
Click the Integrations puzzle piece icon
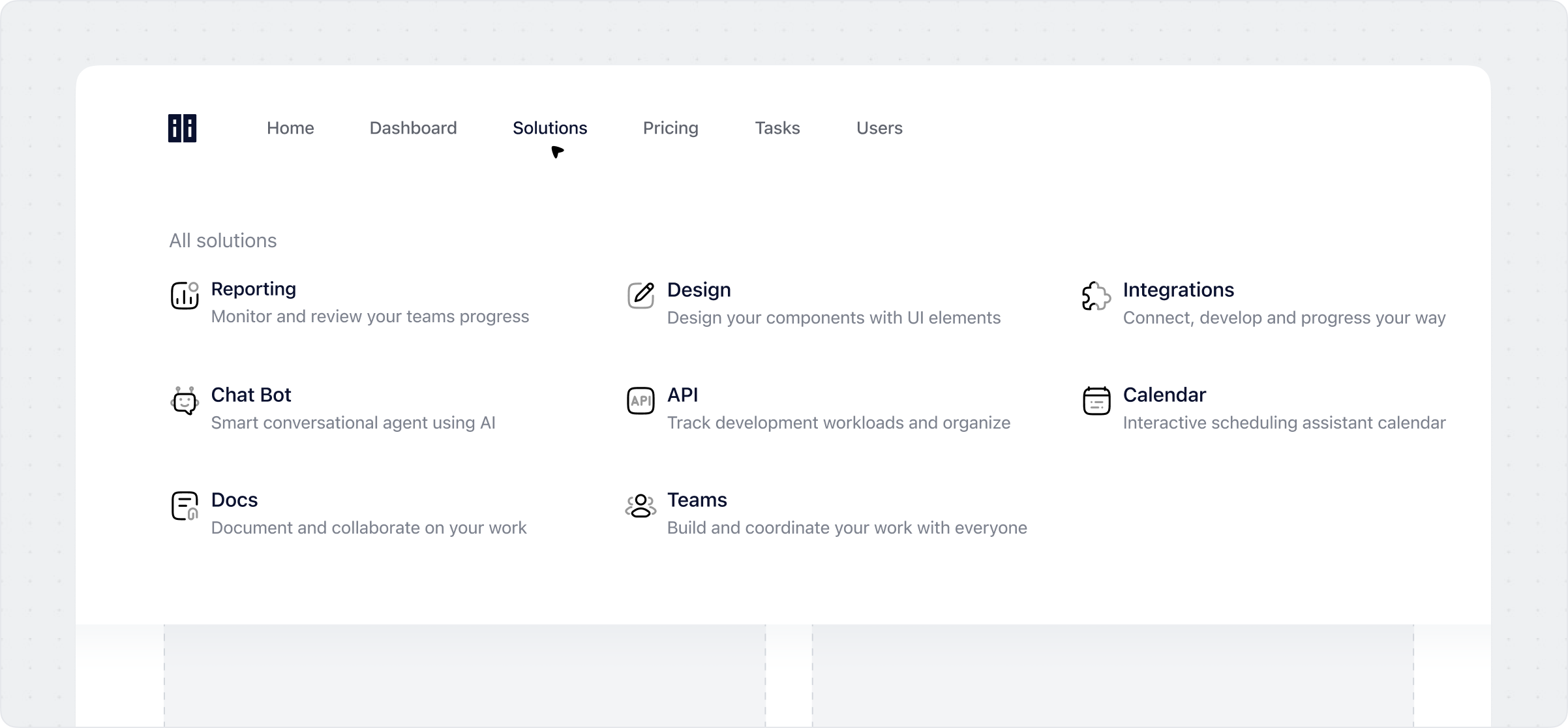(x=1096, y=296)
